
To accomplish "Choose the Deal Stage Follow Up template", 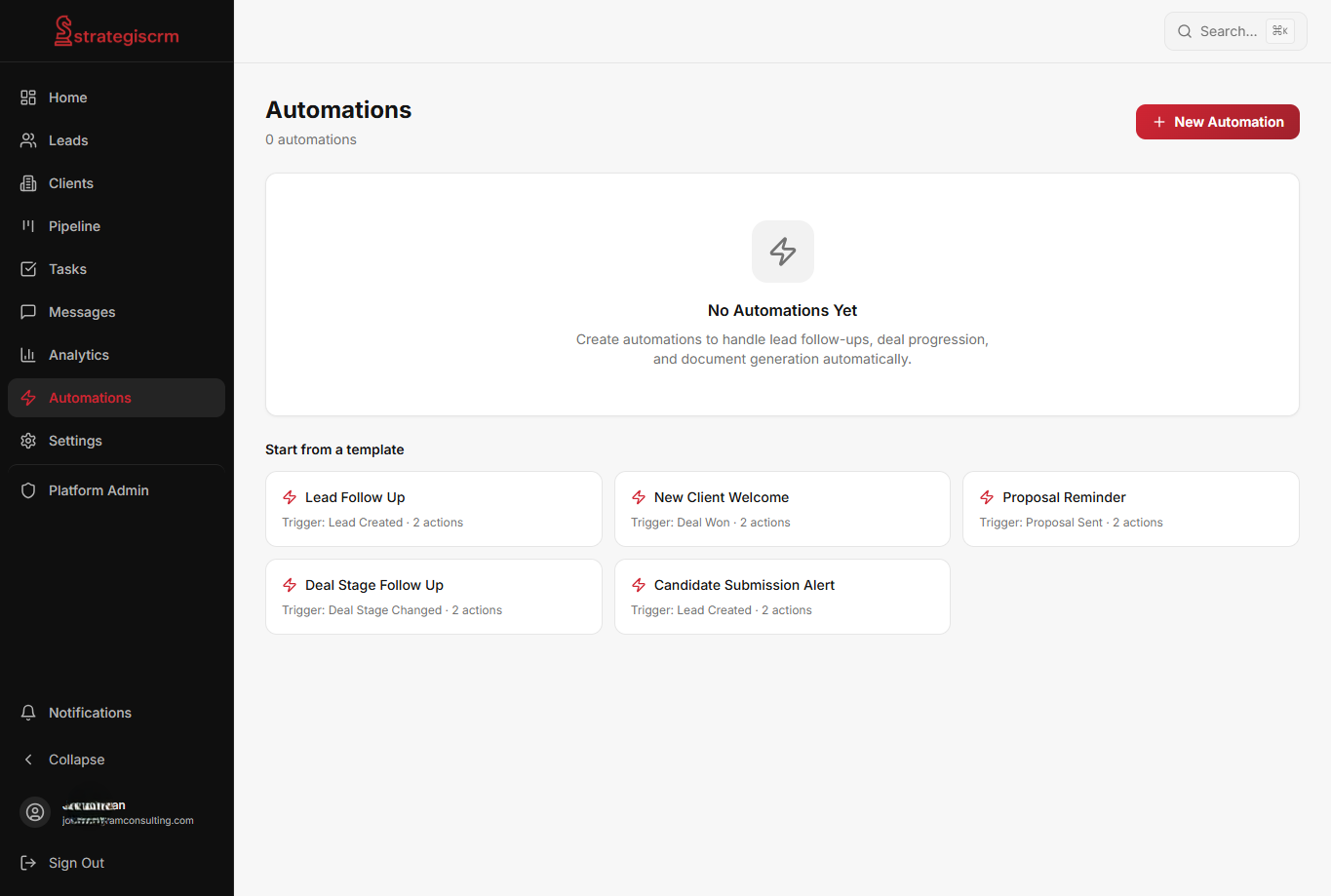I will [x=434, y=597].
